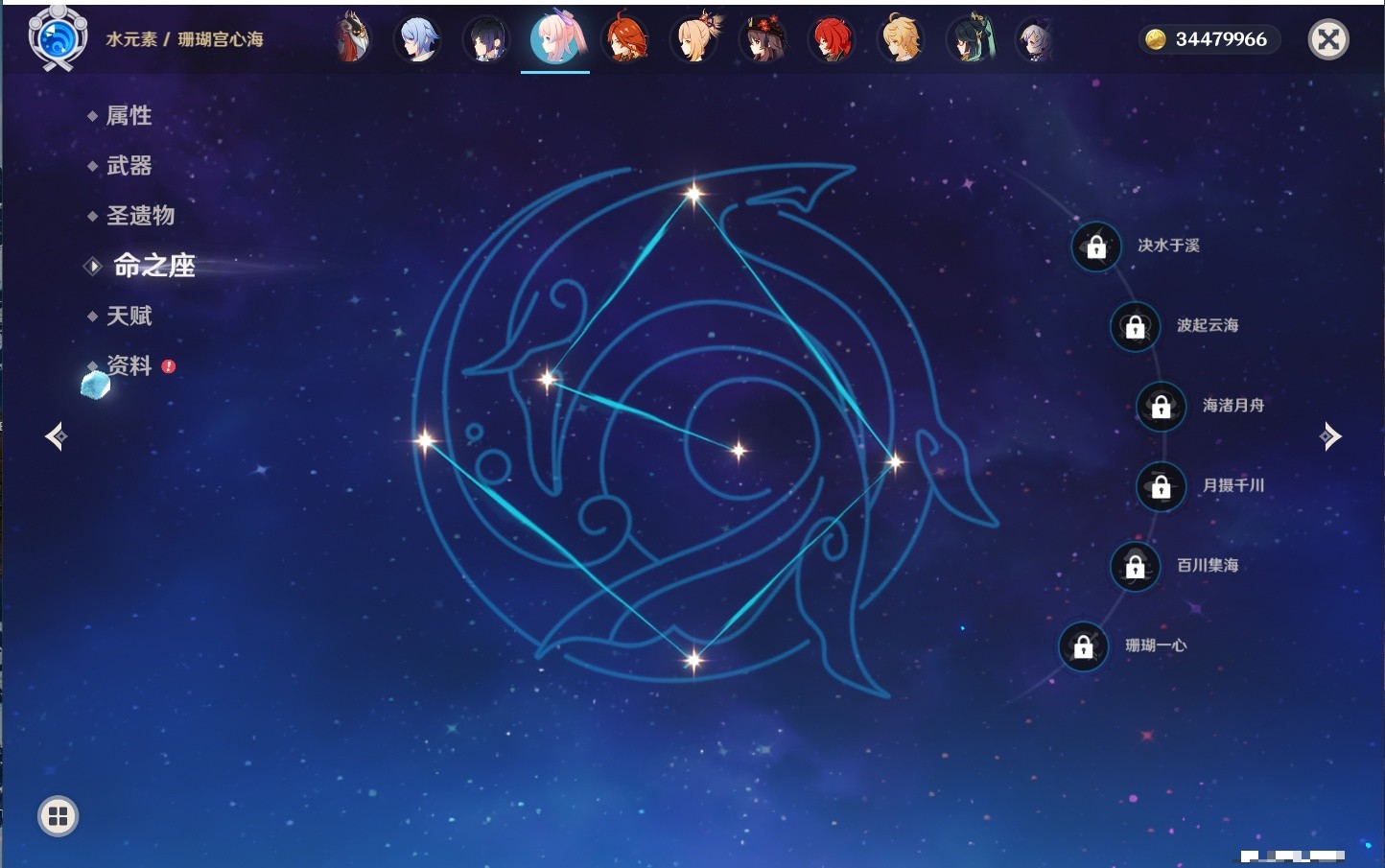The width and height of the screenshot is (1385, 868).
Task: Select the gray-haired character avatar
Action: pos(1035,40)
